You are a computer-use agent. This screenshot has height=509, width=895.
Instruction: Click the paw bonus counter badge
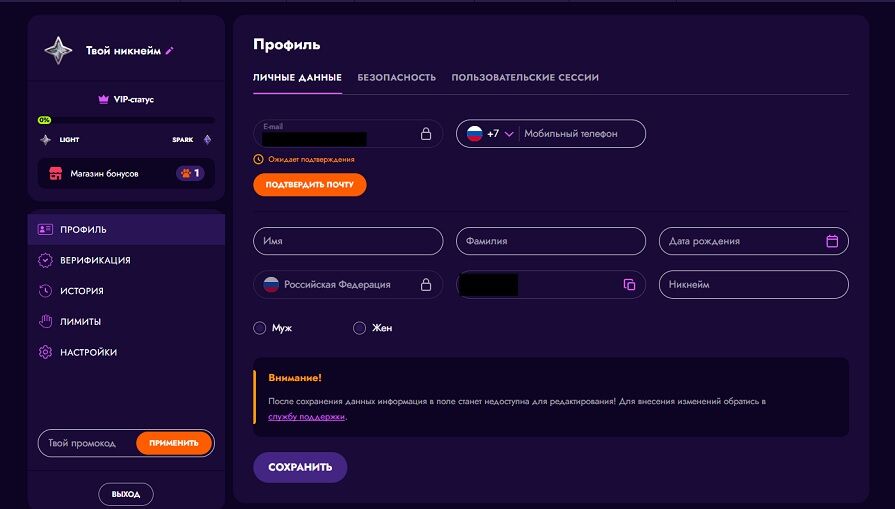pos(190,173)
